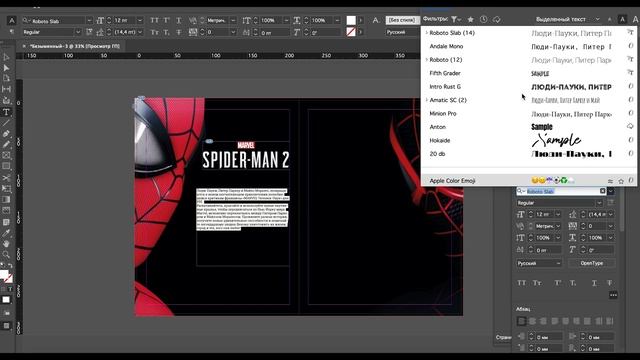Toggle Subscript in the Properties panel
Screen dimensions: 640x360
pyautogui.click(x=573, y=282)
